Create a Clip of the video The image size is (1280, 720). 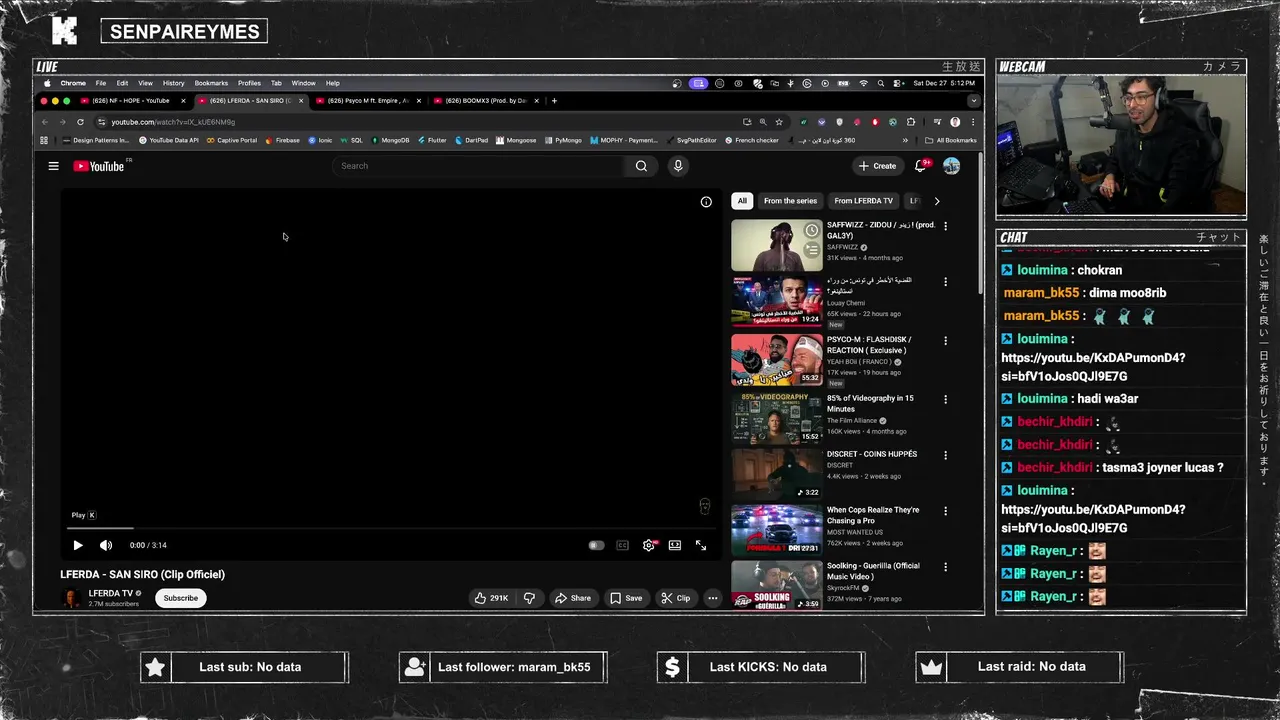click(x=676, y=598)
